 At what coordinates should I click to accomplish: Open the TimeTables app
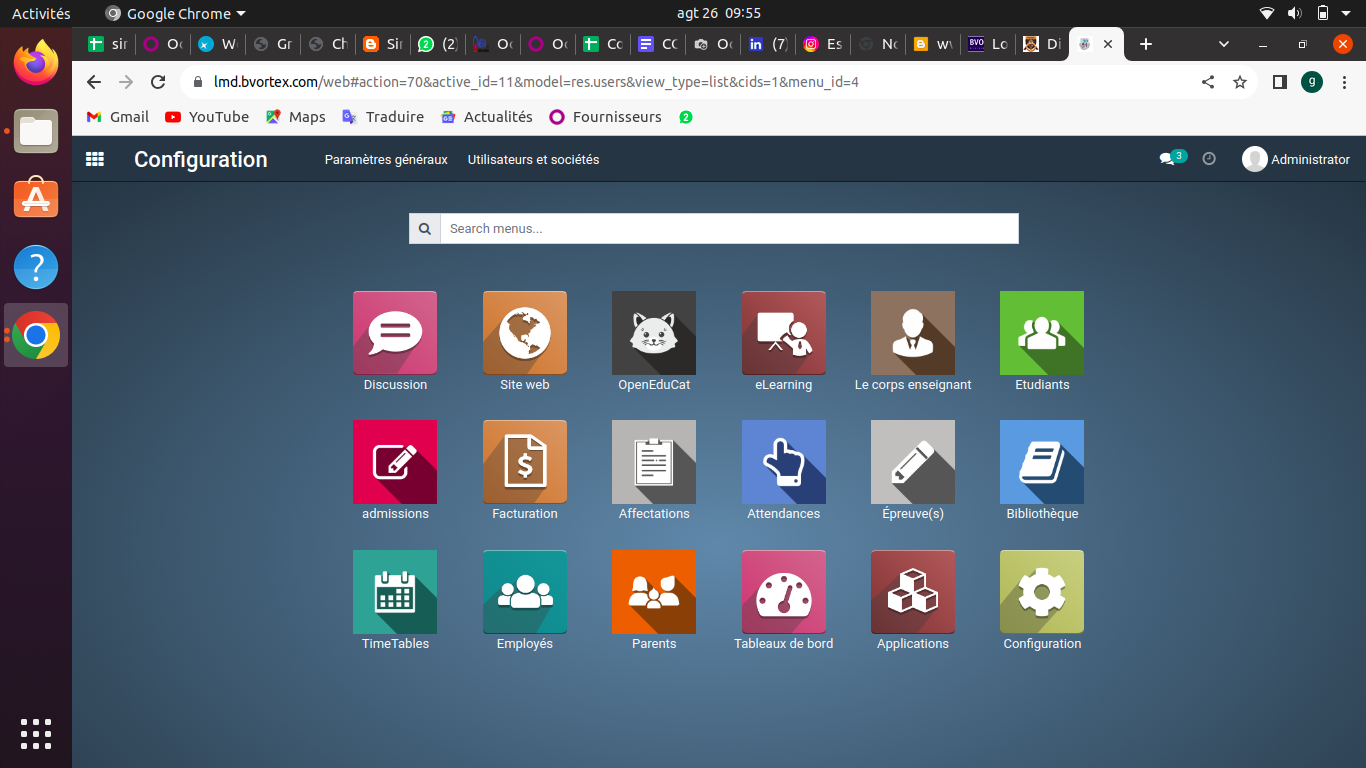tap(395, 592)
